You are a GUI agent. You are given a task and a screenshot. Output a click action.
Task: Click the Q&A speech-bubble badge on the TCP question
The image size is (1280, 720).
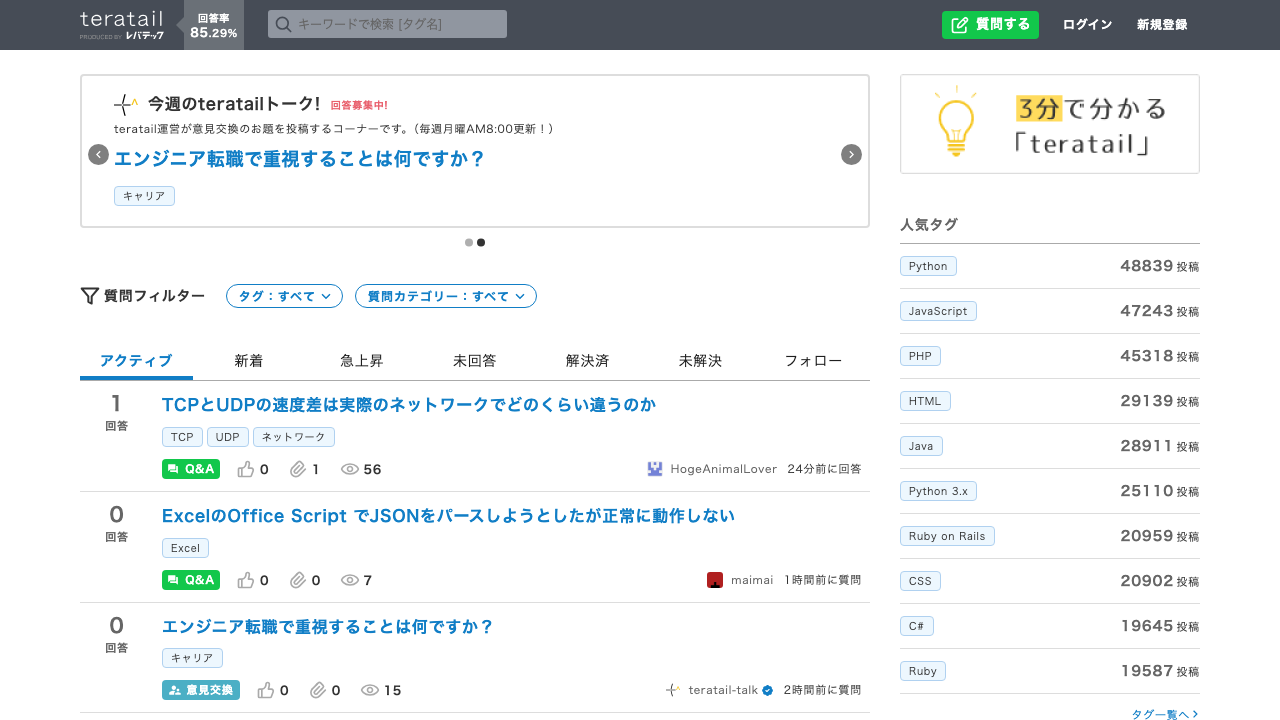tap(190, 468)
